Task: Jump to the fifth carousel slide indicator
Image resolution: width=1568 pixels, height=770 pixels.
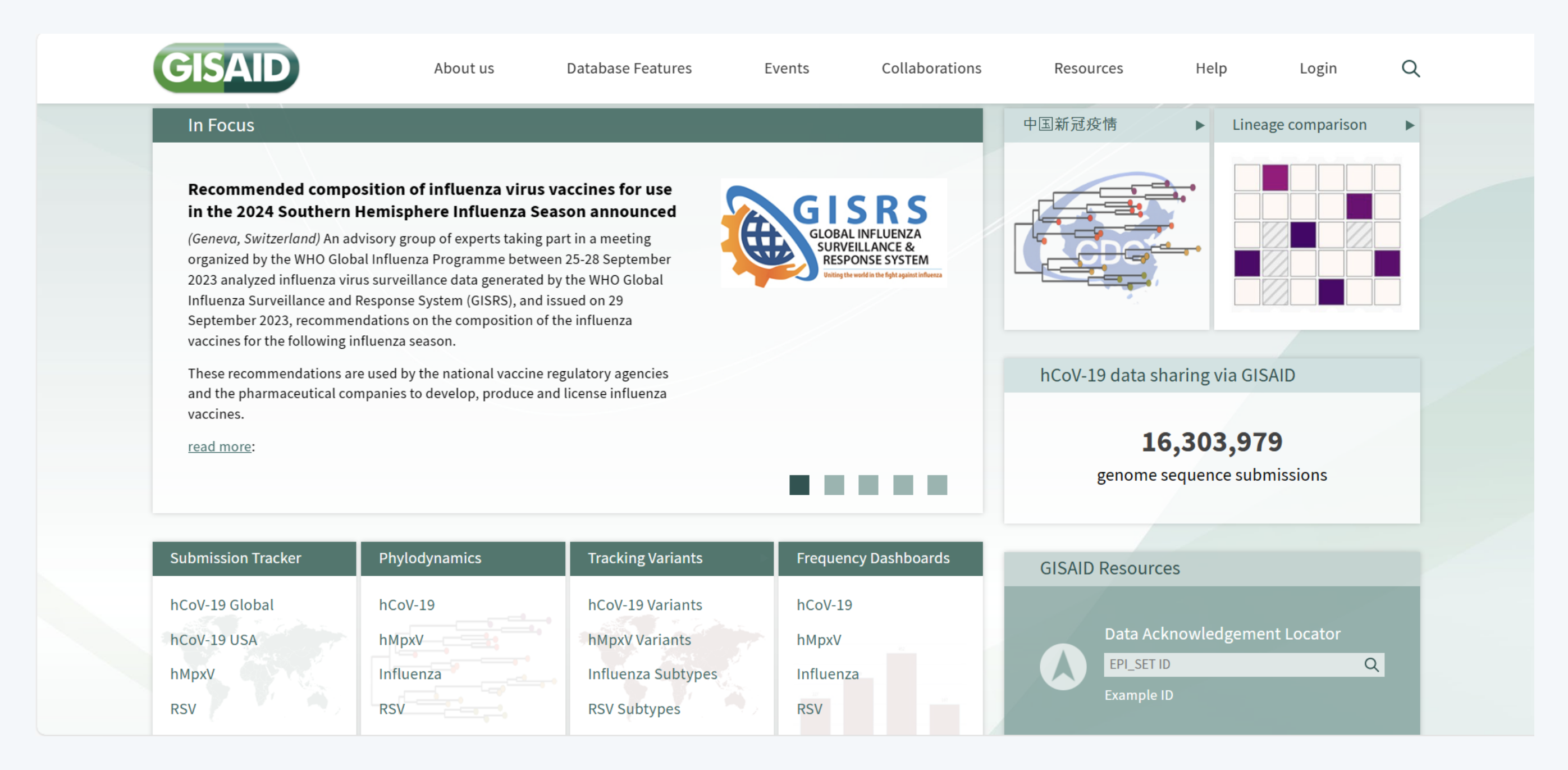Action: [937, 485]
